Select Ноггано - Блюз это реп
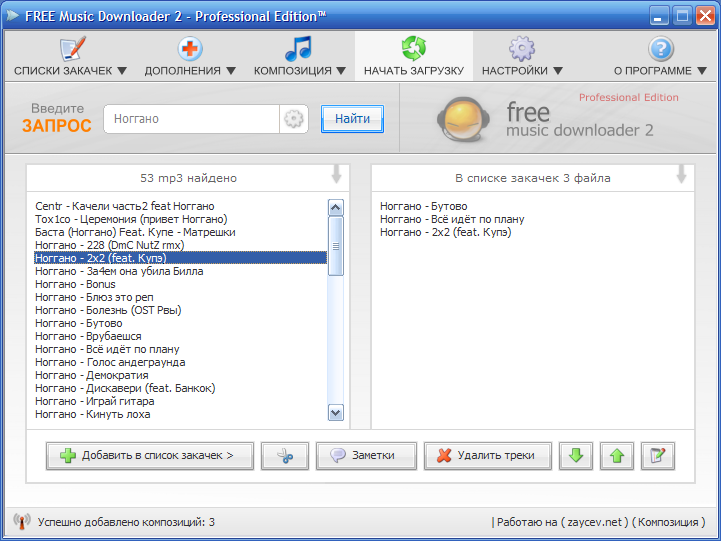 [94, 297]
